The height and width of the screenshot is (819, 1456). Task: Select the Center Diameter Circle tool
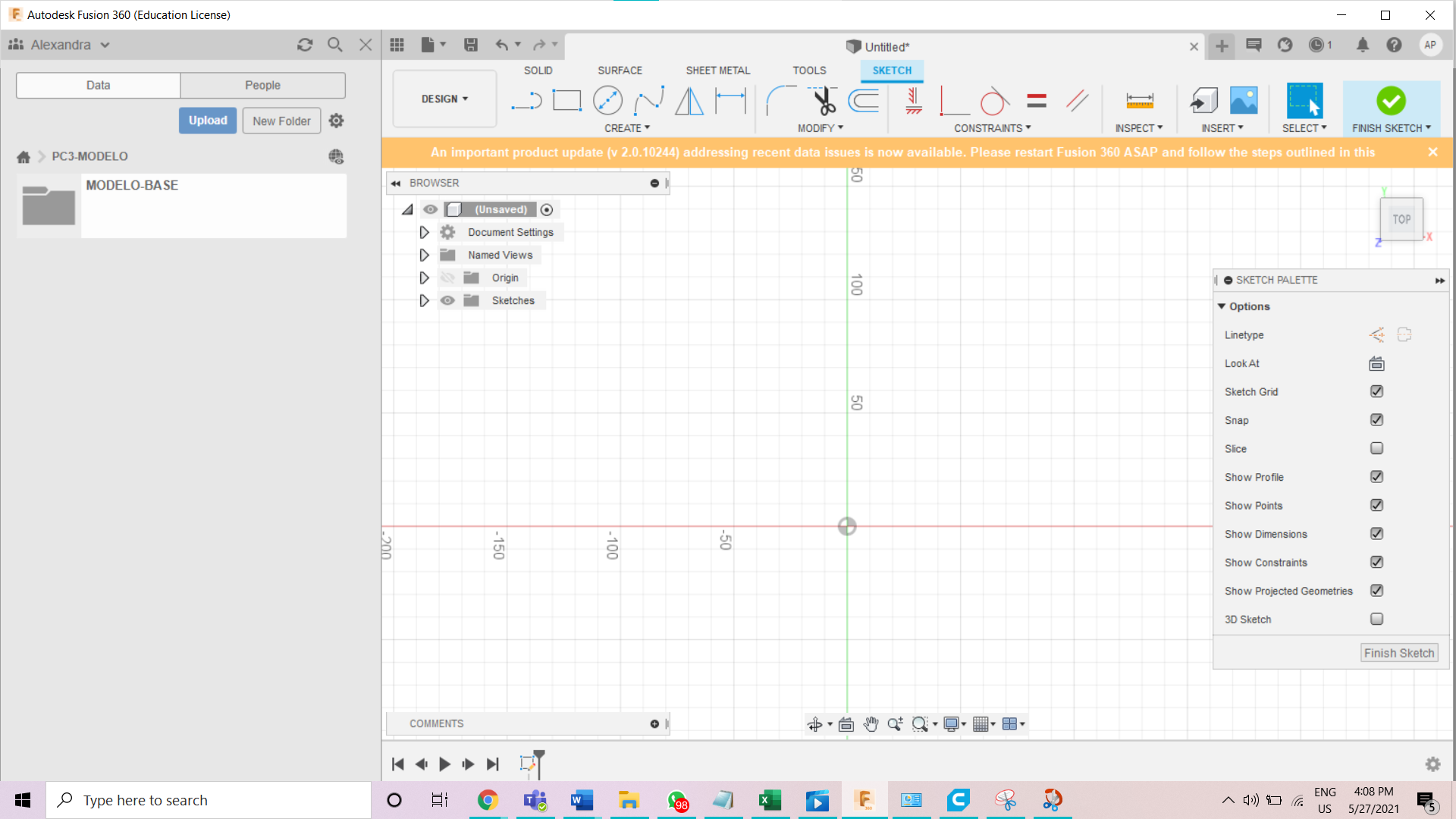607,100
